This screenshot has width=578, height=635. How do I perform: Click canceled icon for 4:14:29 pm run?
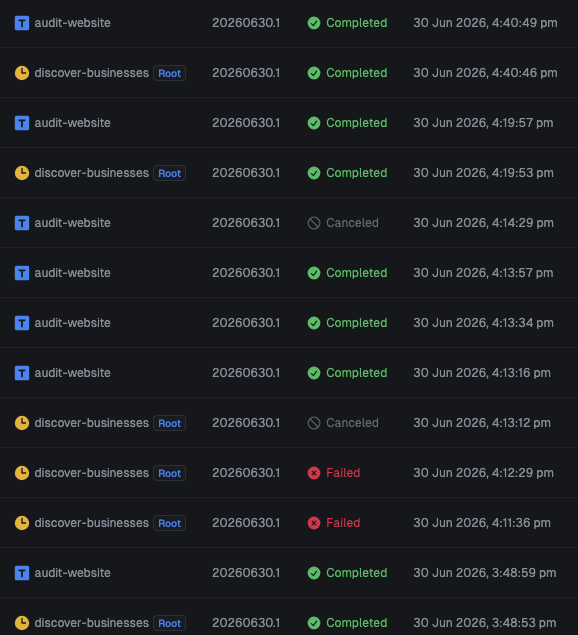pos(314,223)
